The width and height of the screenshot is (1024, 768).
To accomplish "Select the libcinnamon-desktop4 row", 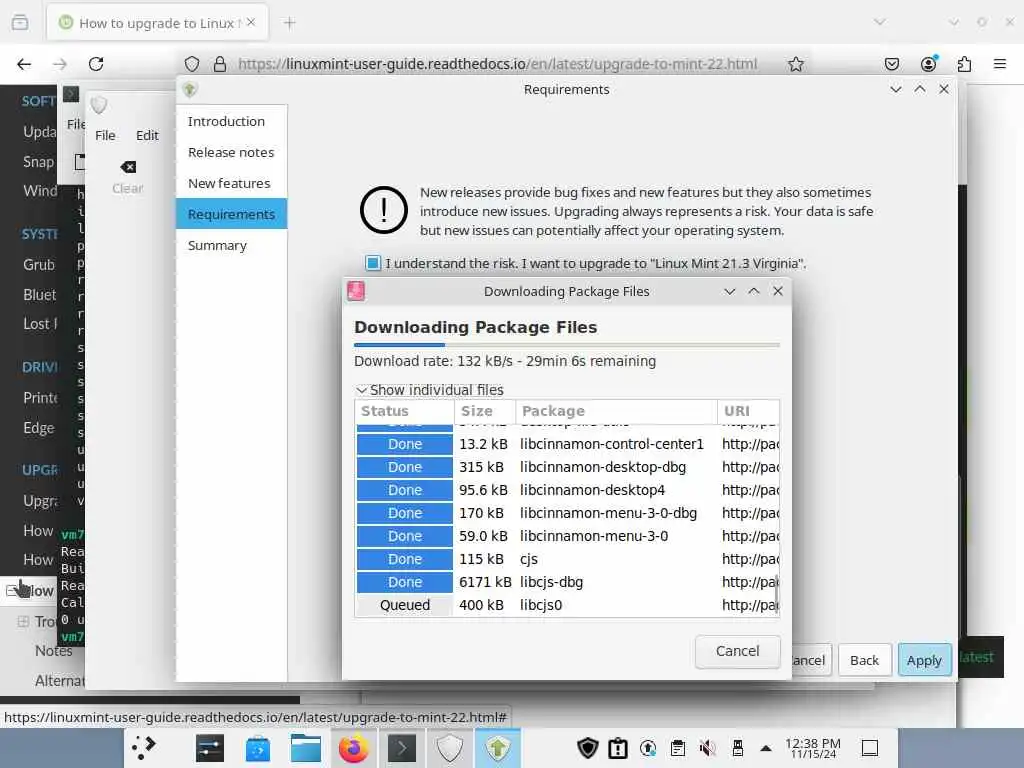I will pos(567,490).
